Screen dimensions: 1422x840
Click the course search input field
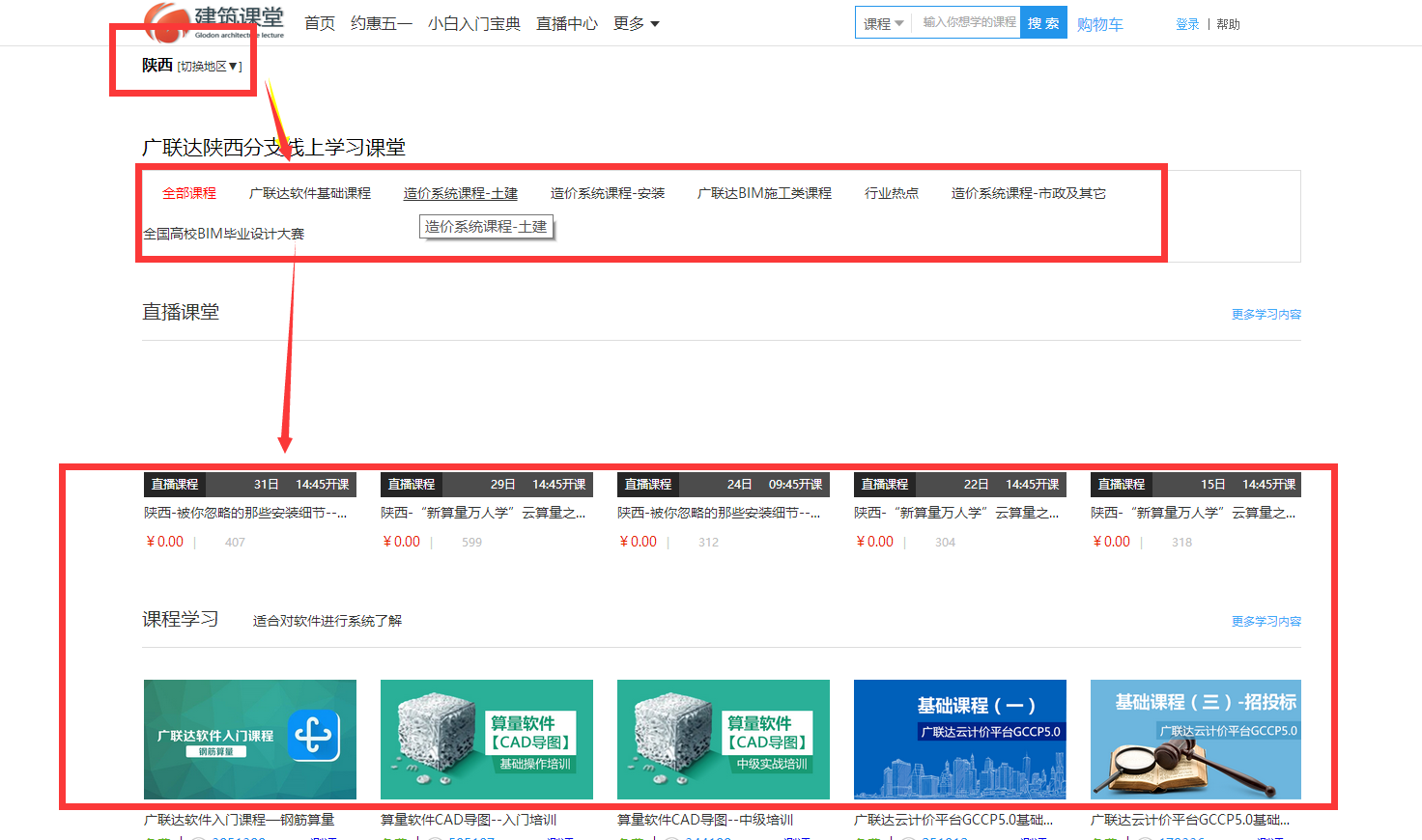968,22
